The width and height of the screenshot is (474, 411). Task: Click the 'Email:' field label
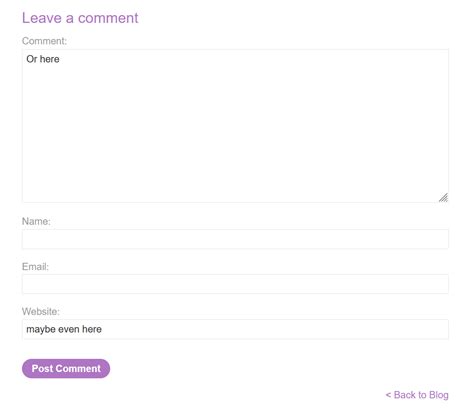tap(35, 267)
